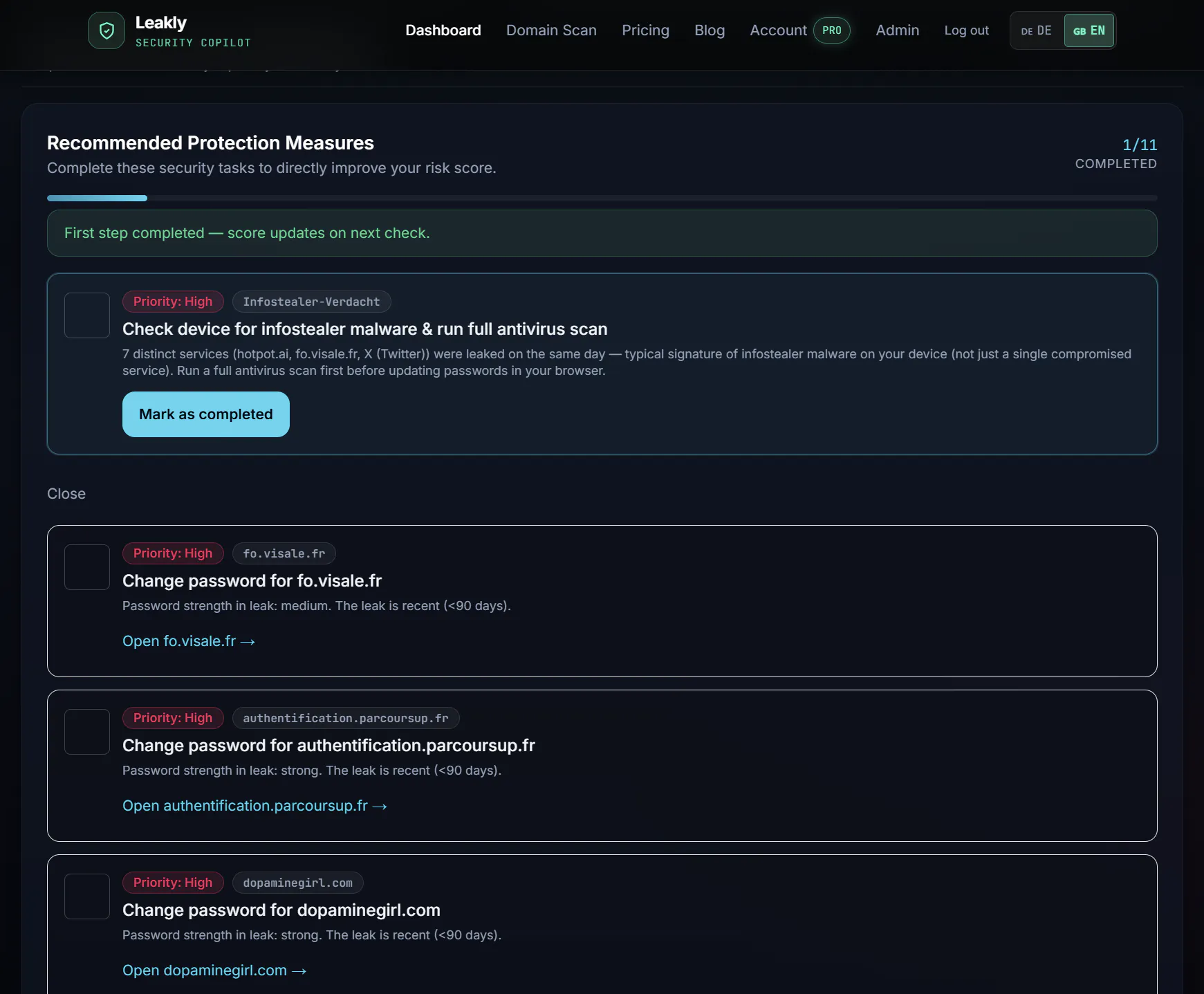Click the tasks completion progress bar
This screenshot has width=1204, height=994.
pos(602,199)
